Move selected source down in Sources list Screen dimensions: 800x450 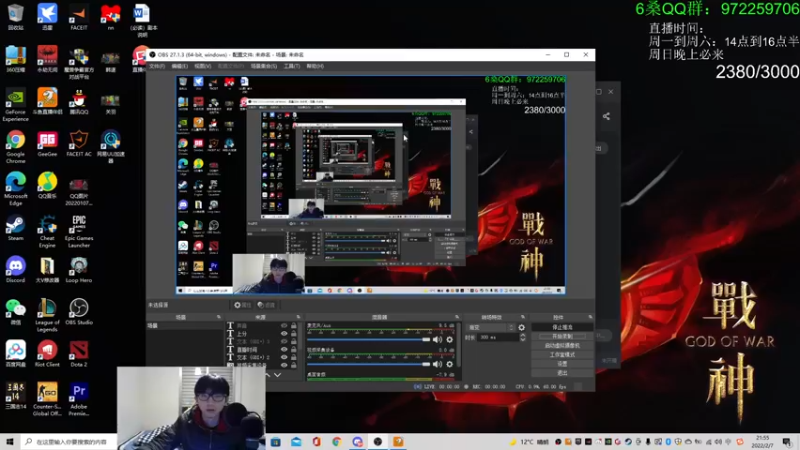tap(278, 375)
